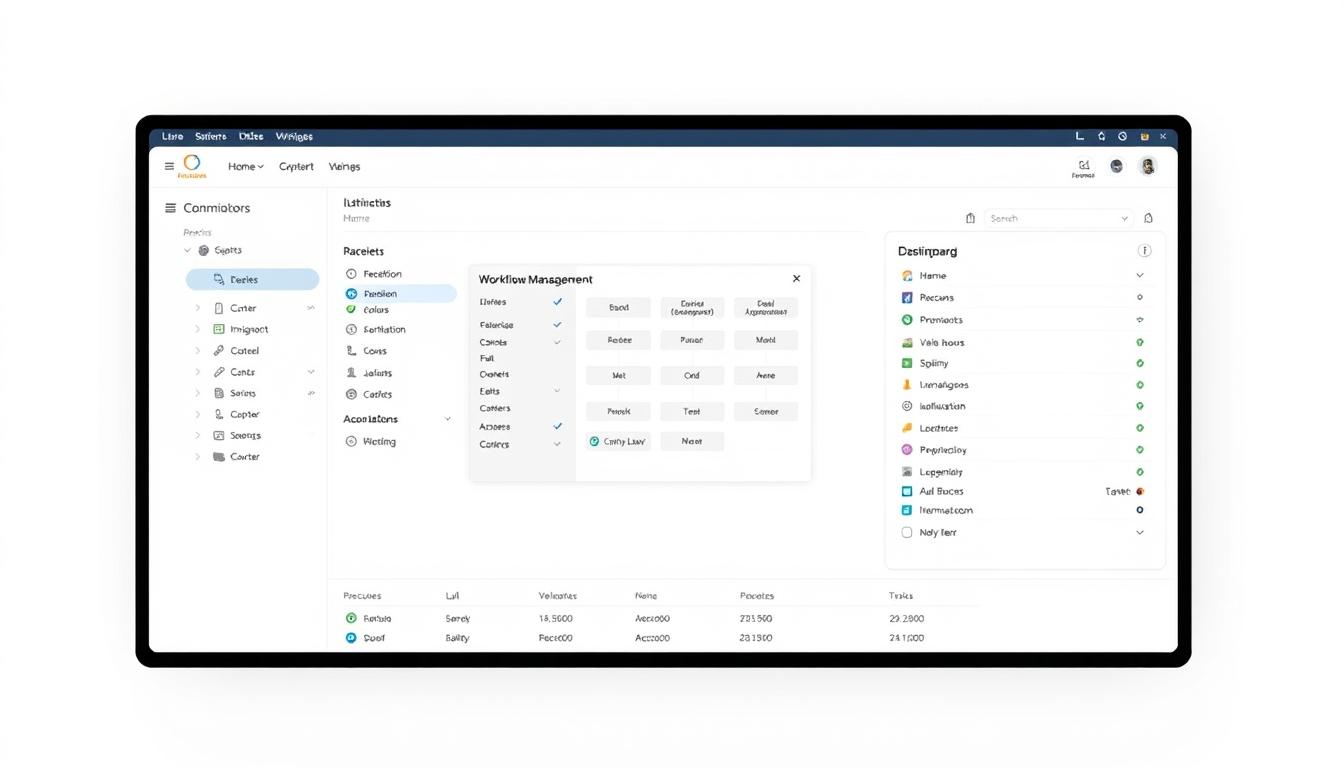Click the notification bell next to search
Image resolution: width=1344 pixels, height=768 pixels.
pyautogui.click(x=1148, y=218)
